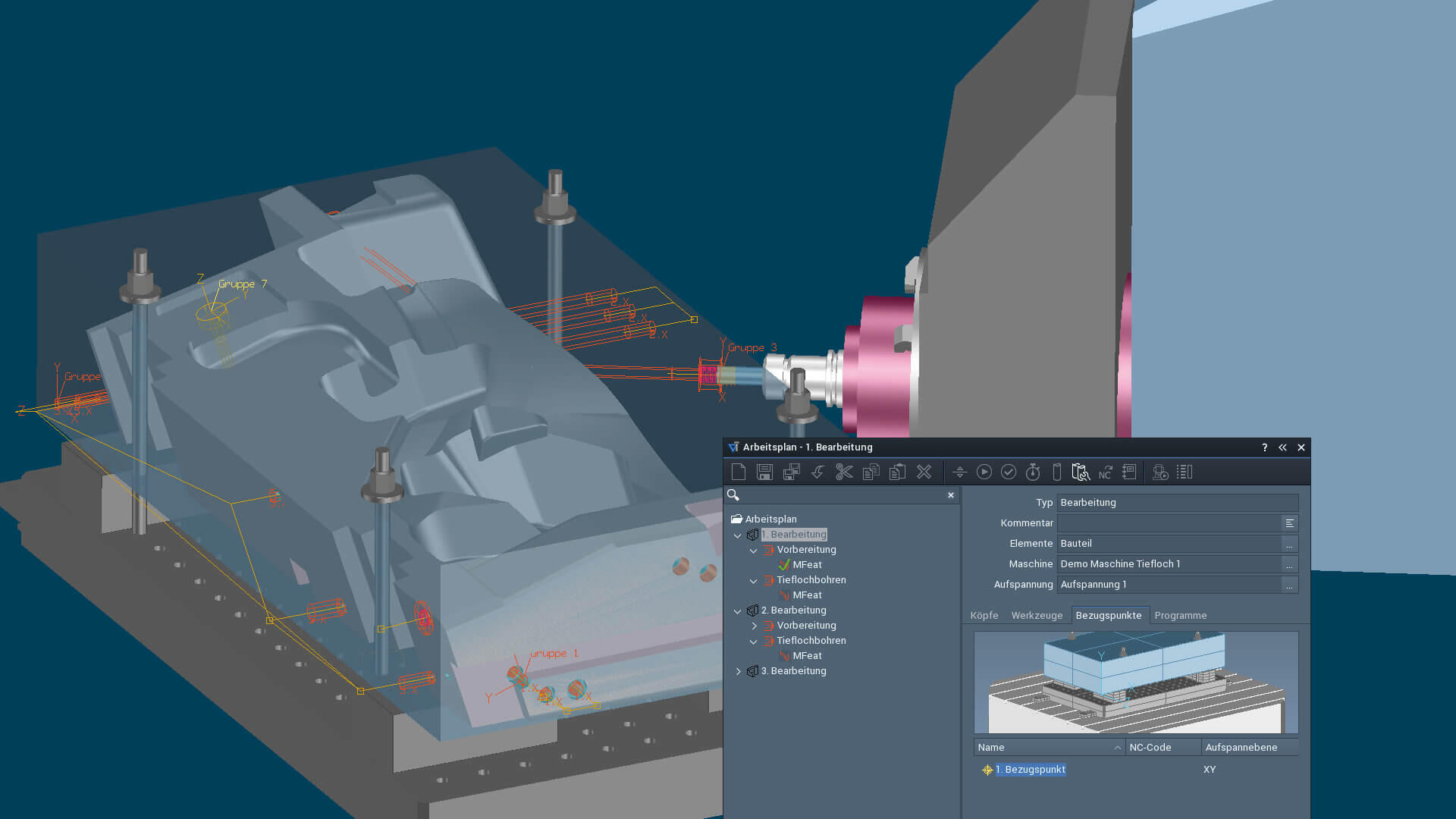Click the scissors cut icon
The height and width of the screenshot is (819, 1456).
[x=844, y=472]
